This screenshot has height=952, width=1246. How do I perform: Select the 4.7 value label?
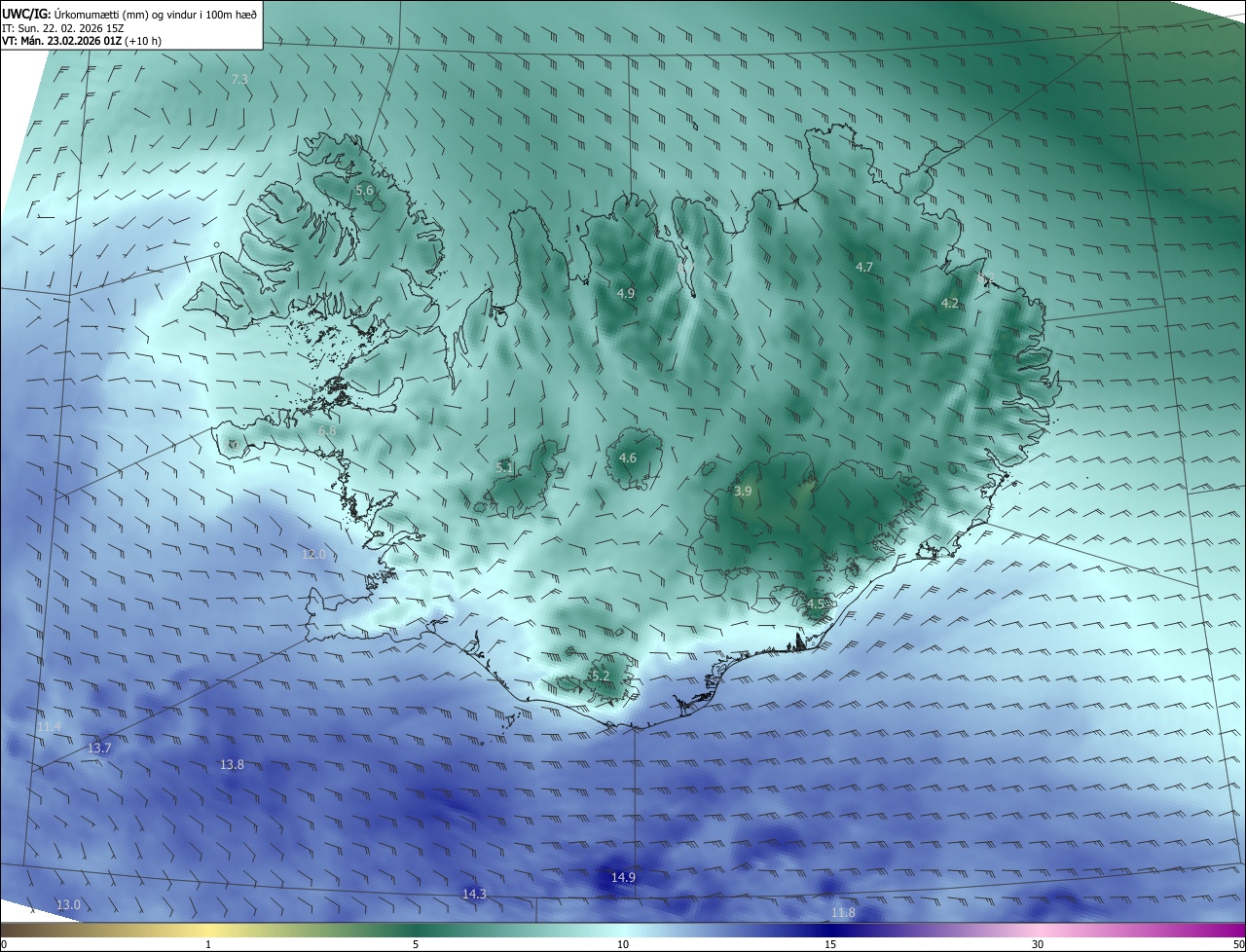tap(864, 267)
